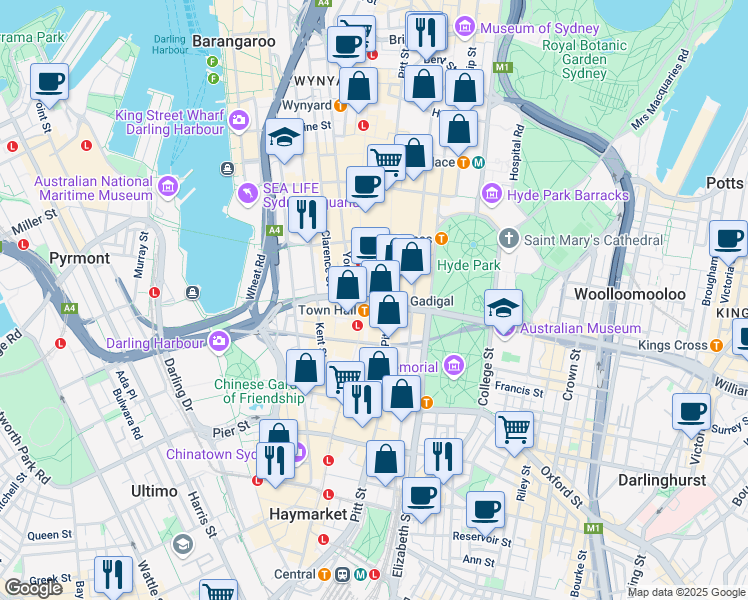Select the A4 road badge near Pyrmont
The height and width of the screenshot is (600, 748).
tap(70, 308)
